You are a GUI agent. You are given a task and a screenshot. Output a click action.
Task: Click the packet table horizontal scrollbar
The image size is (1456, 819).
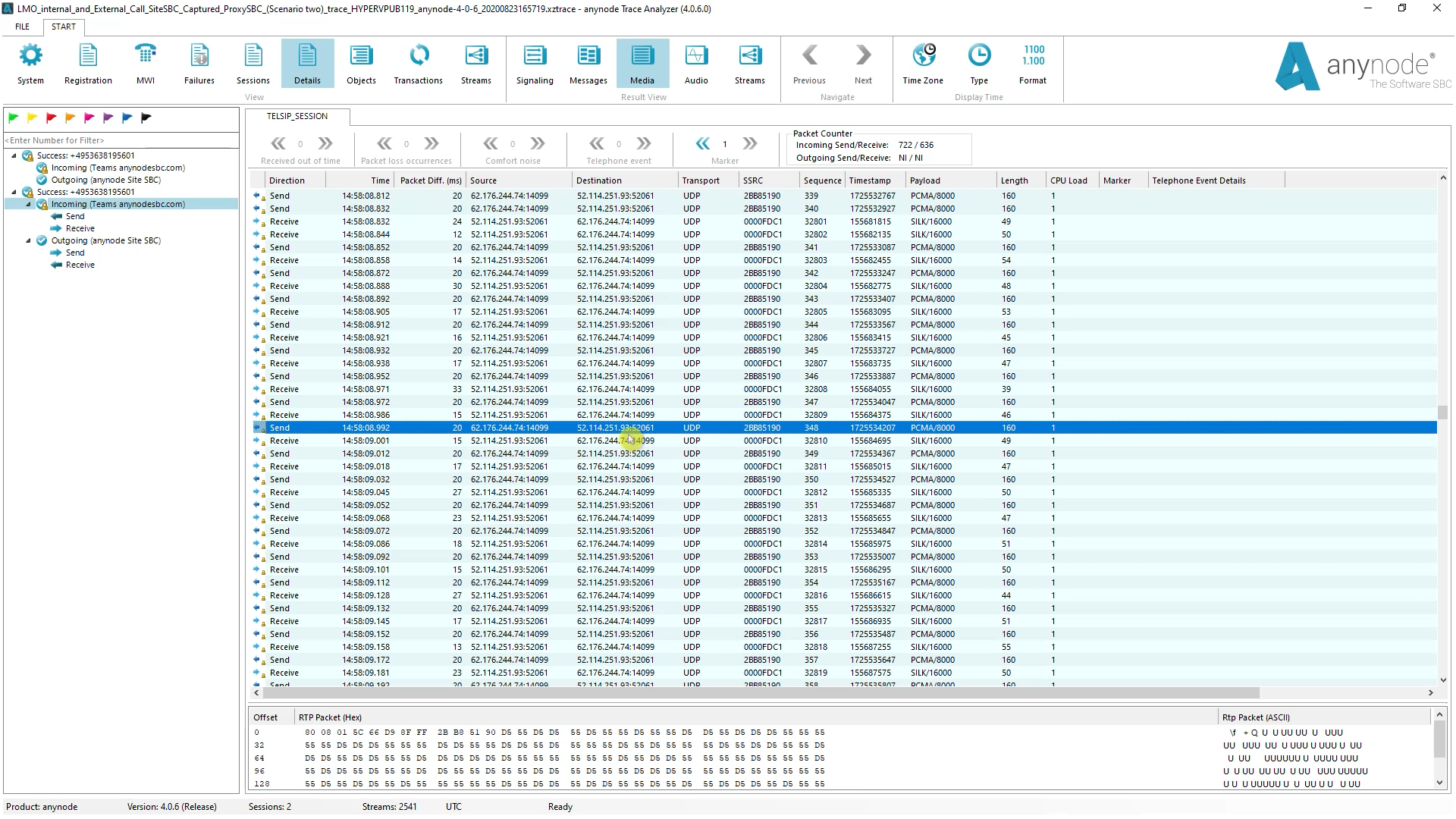pyautogui.click(x=761, y=692)
